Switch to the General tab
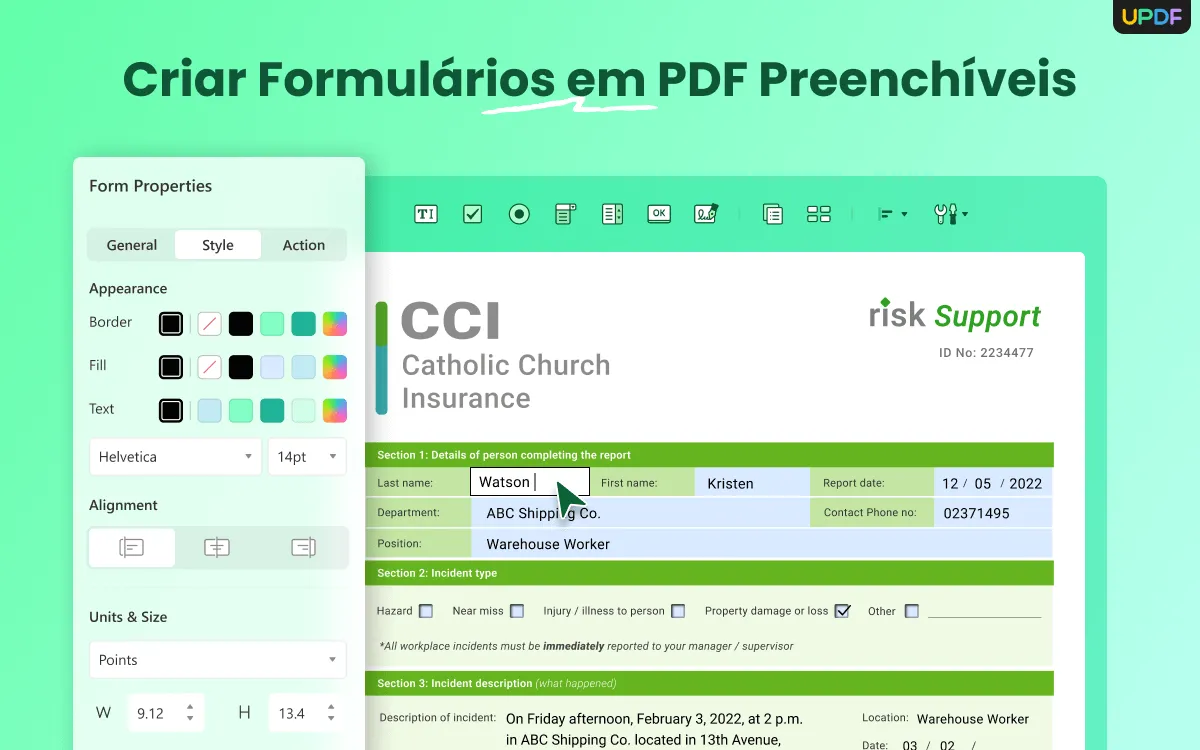The width and height of the screenshot is (1200, 750). (x=131, y=244)
